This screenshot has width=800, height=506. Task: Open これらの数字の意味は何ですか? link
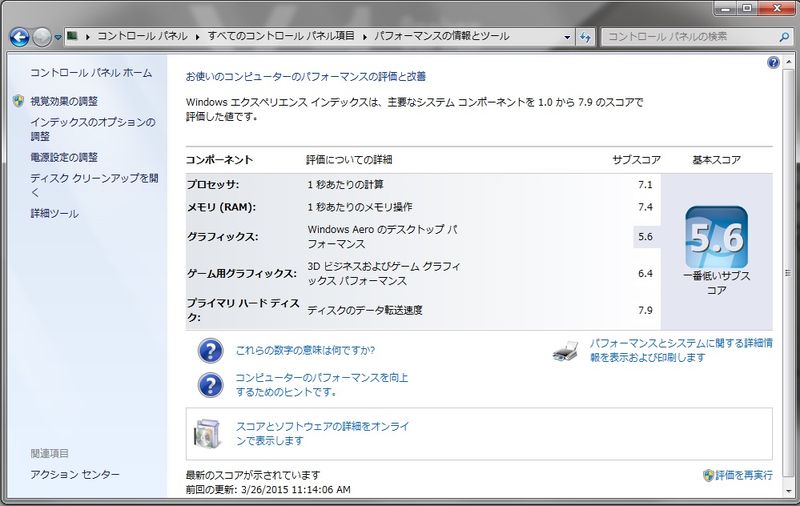click(x=305, y=350)
